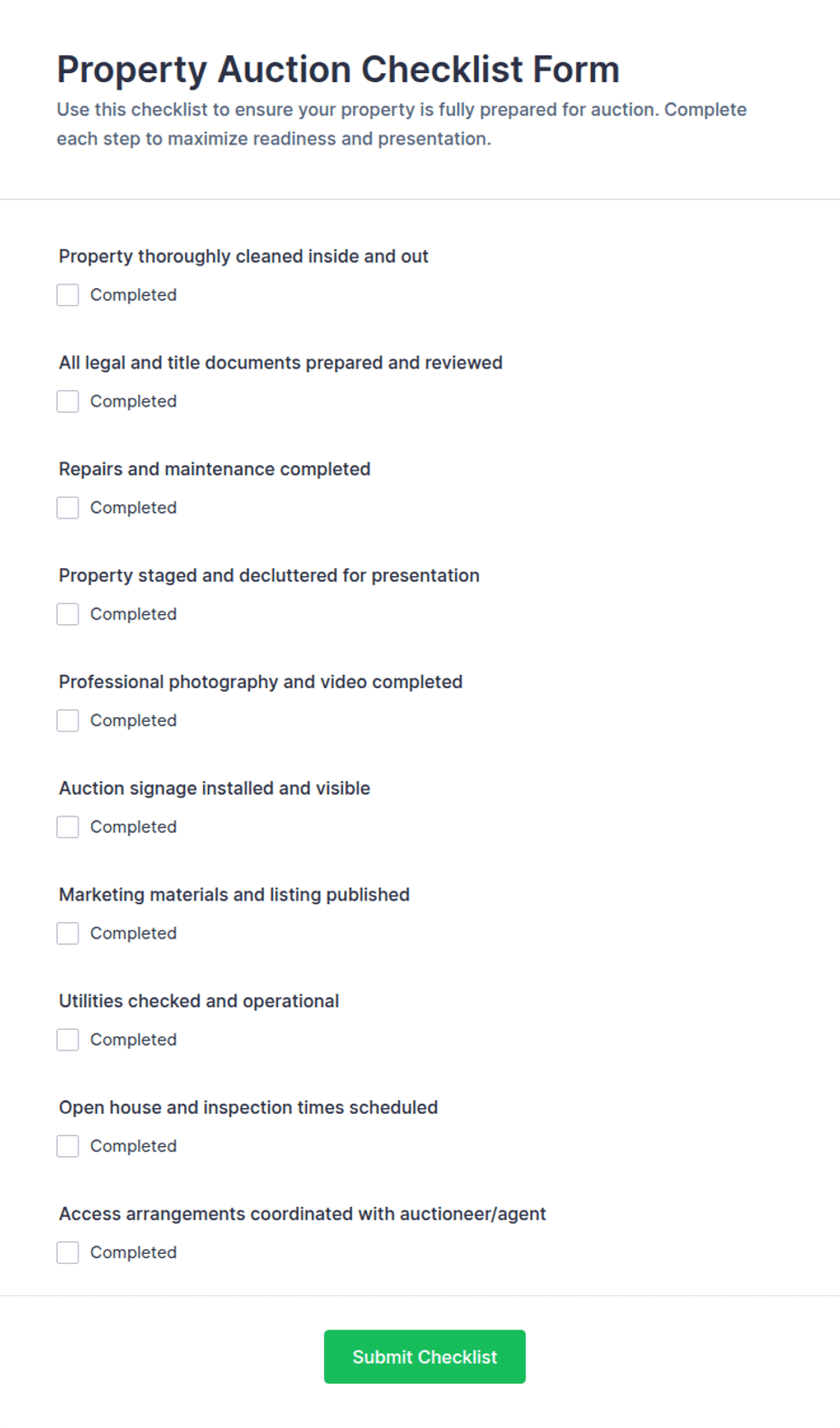Check Completed for access arrangements with auctioneer
Screen dimensions: 840x1428
tap(68, 1253)
